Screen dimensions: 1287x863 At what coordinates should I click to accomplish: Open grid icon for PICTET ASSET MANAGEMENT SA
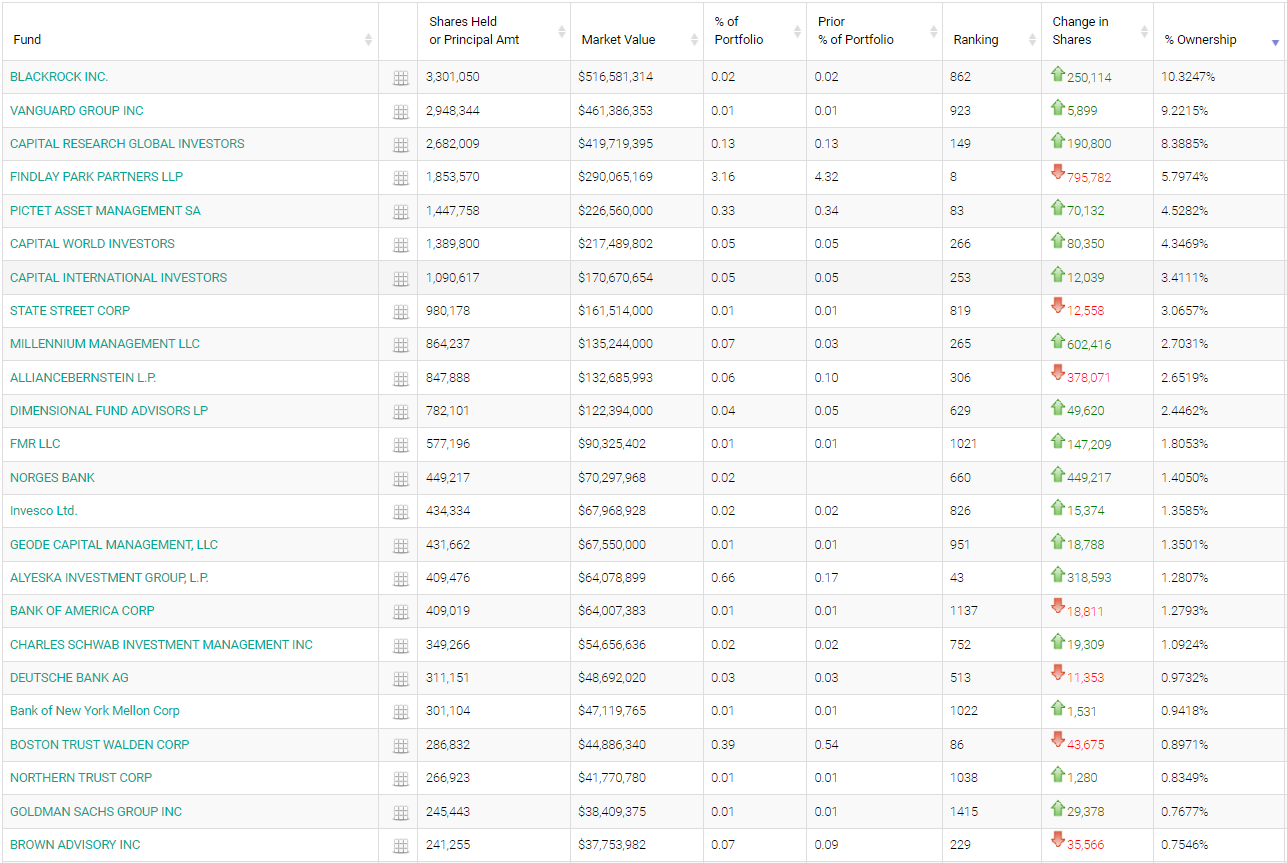[401, 212]
